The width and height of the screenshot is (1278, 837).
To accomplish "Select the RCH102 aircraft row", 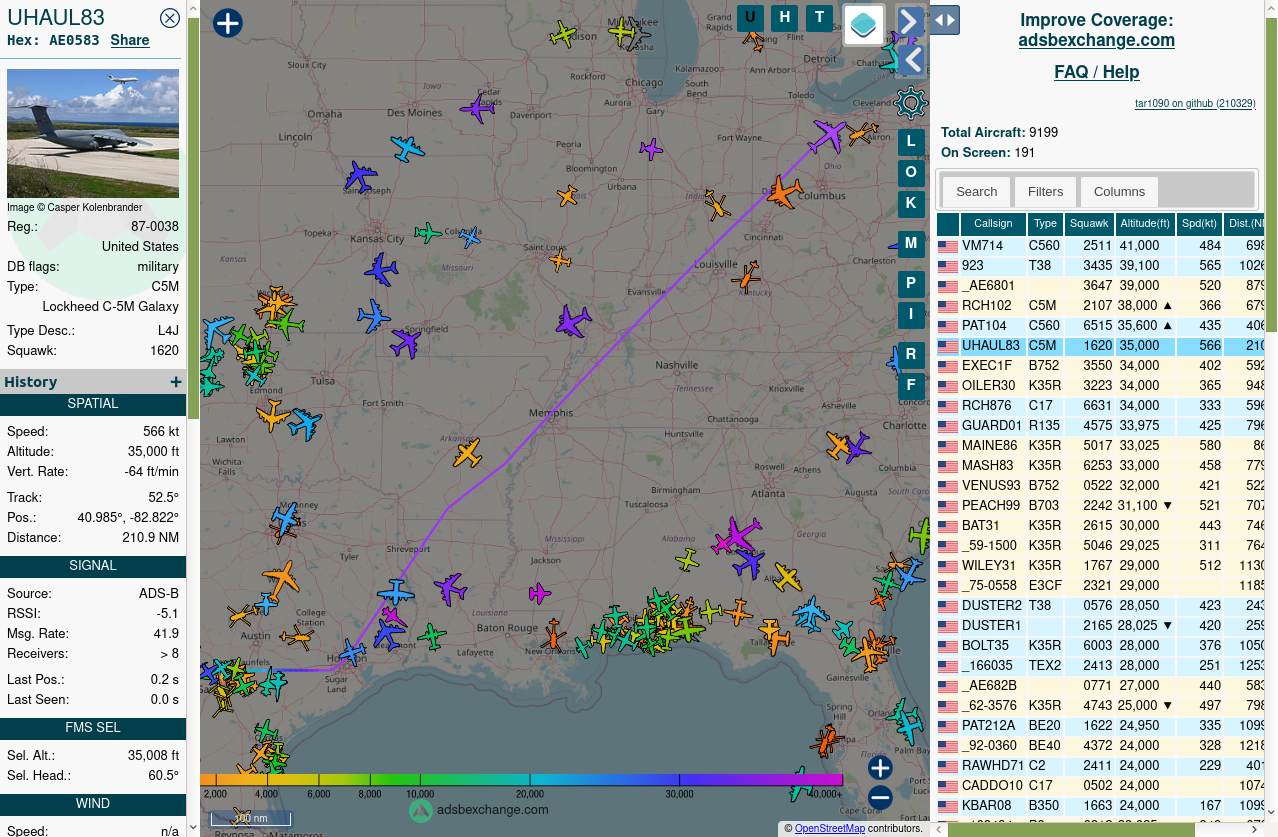I will click(x=1100, y=306).
